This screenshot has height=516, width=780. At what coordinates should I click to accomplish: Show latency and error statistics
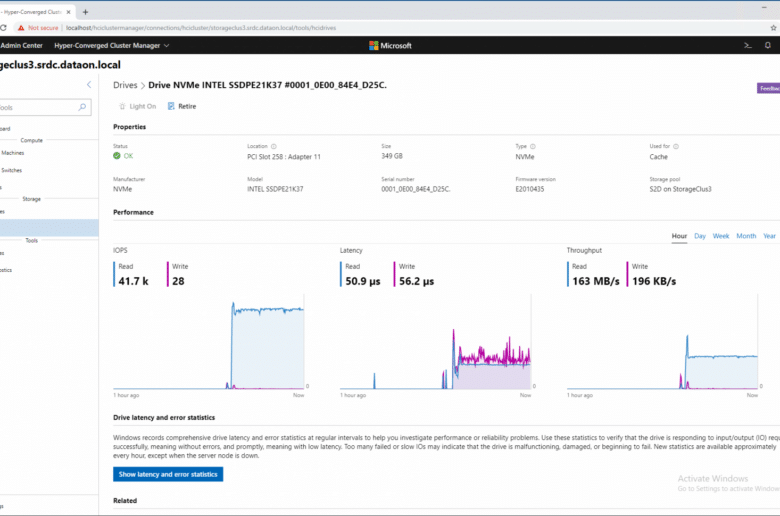168,474
